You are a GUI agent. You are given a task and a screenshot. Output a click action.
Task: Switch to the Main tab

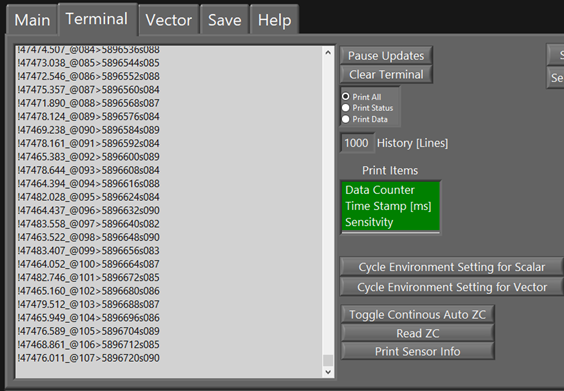coord(32,20)
